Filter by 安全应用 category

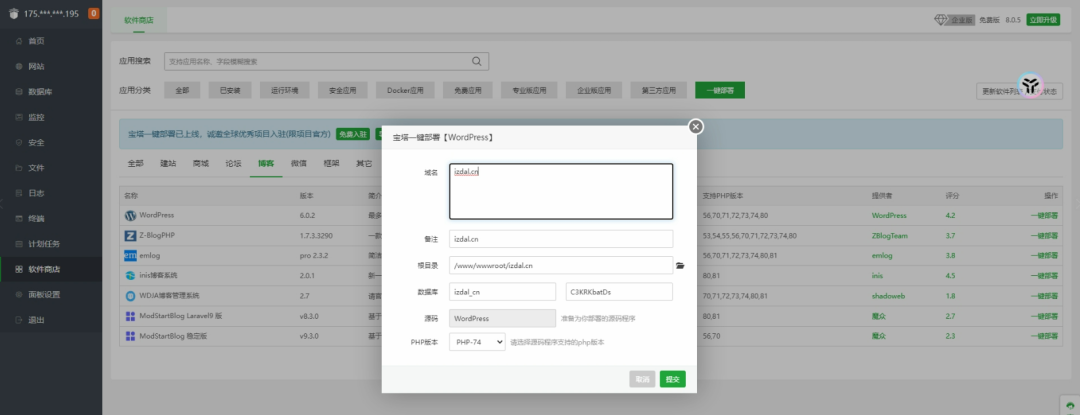coord(343,90)
